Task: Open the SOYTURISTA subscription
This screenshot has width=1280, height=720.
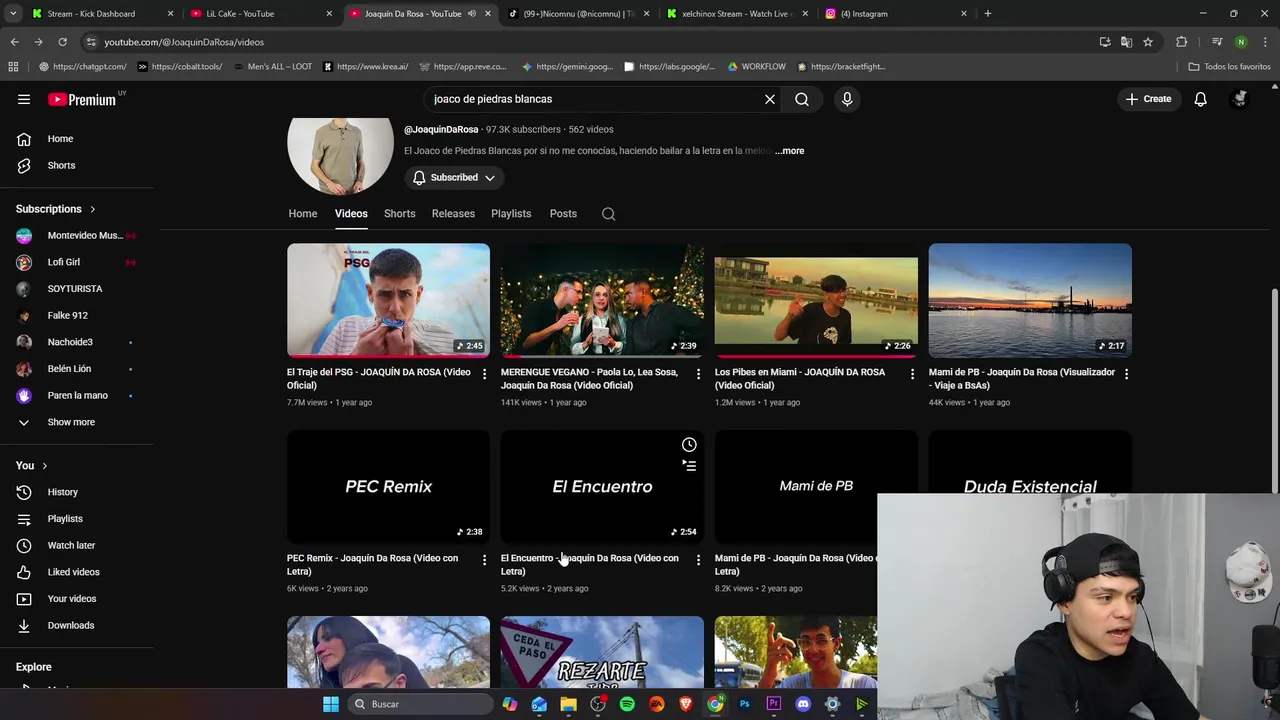Action: [x=76, y=289]
